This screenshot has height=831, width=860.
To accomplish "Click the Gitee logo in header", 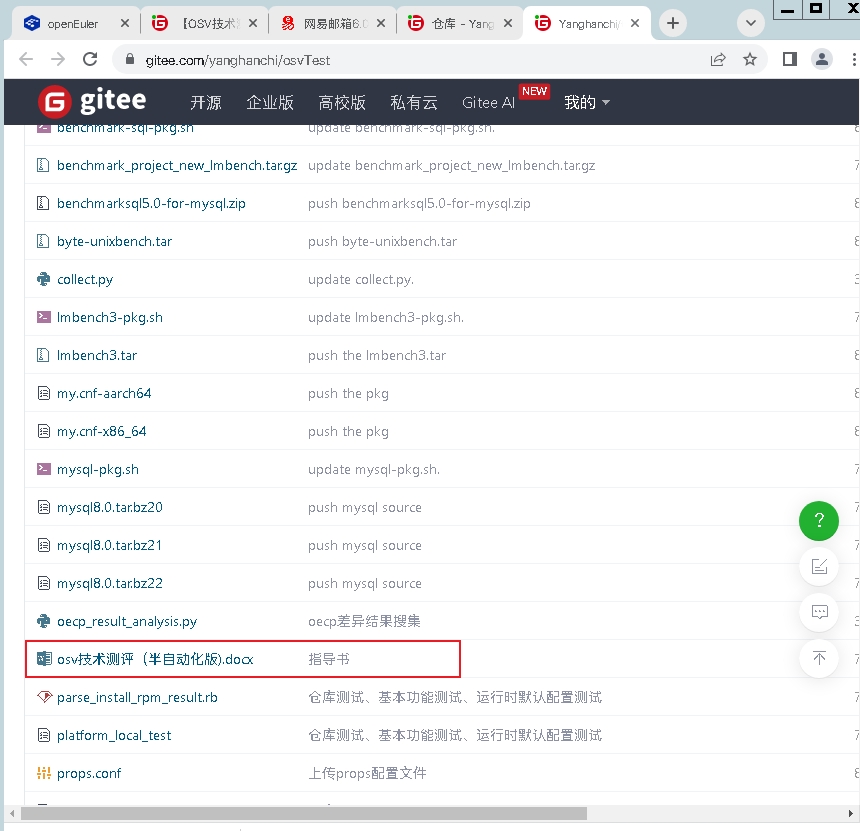I will (92, 101).
